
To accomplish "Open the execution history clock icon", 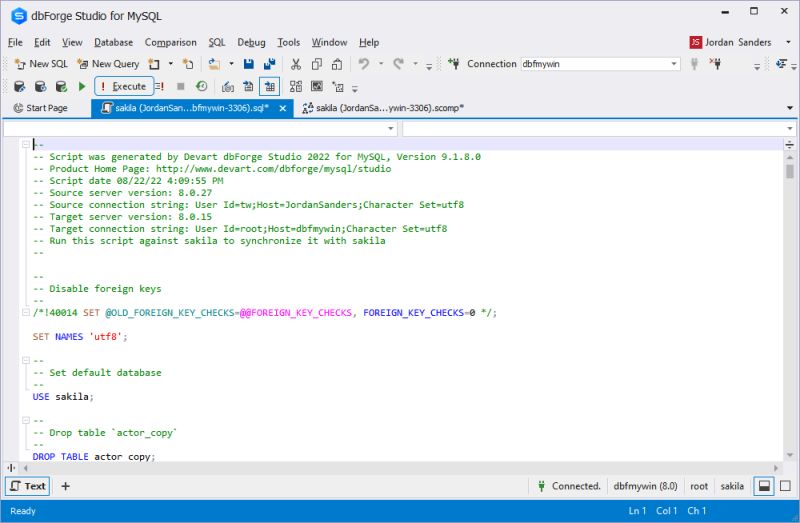I will pos(202,86).
